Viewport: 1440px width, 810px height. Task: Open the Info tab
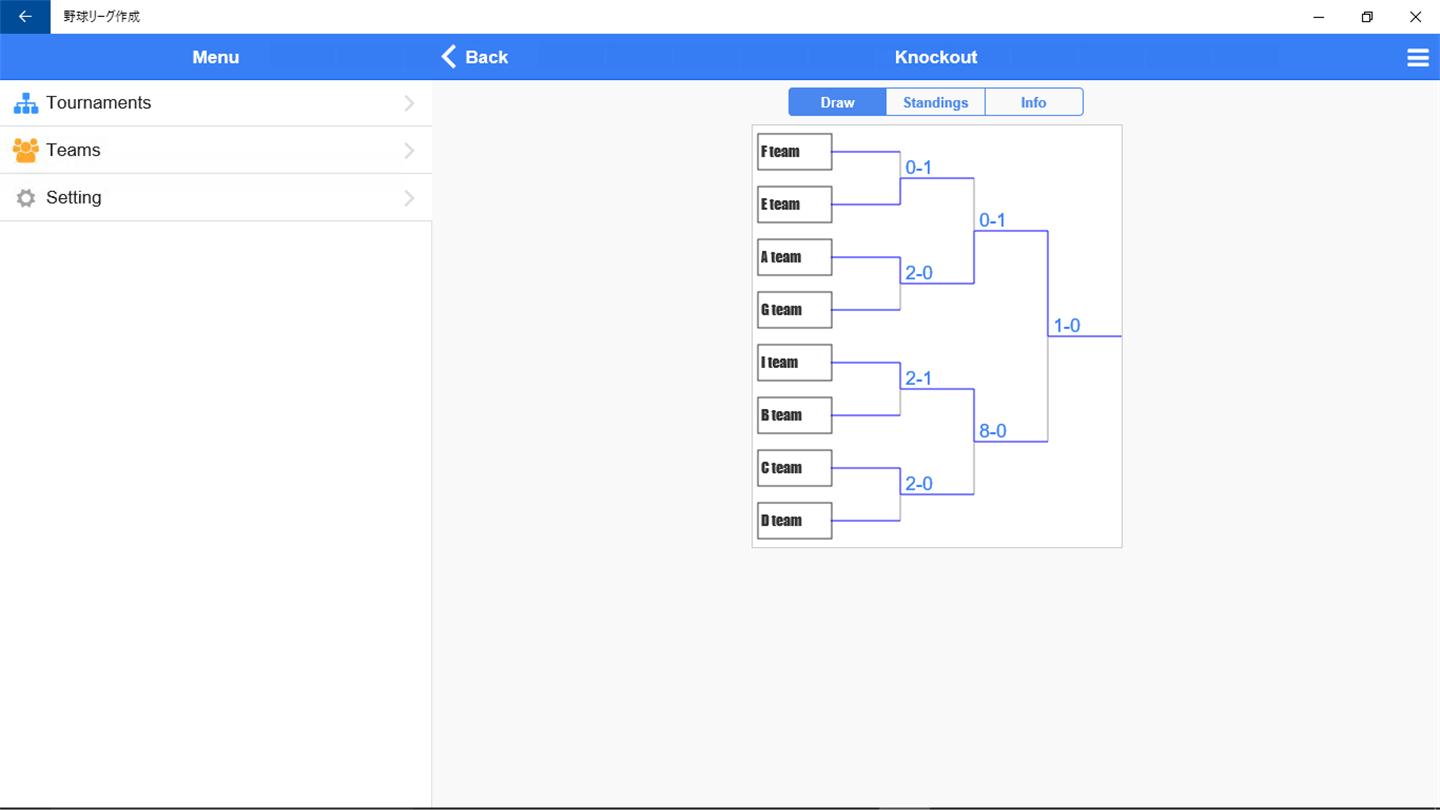1033,102
